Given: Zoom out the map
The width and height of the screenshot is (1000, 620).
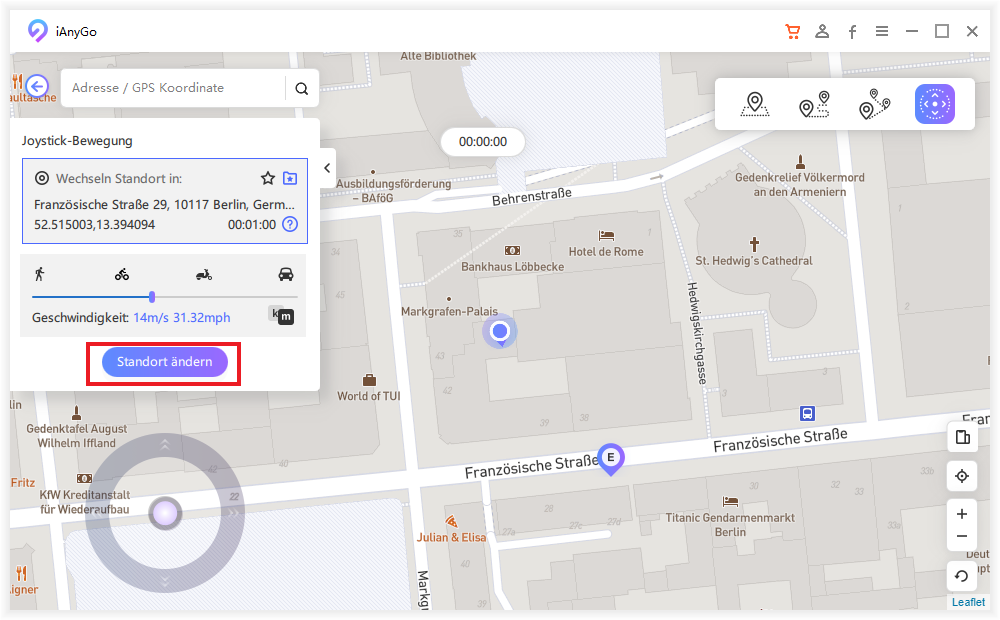Looking at the screenshot, I should 962,536.
